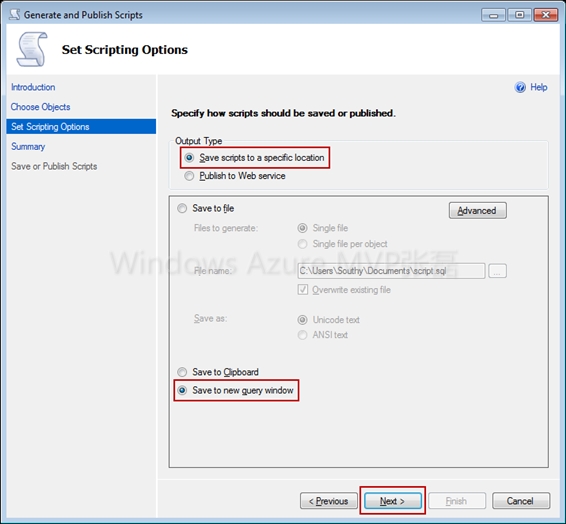Click the File name path input field

[x=391, y=271]
